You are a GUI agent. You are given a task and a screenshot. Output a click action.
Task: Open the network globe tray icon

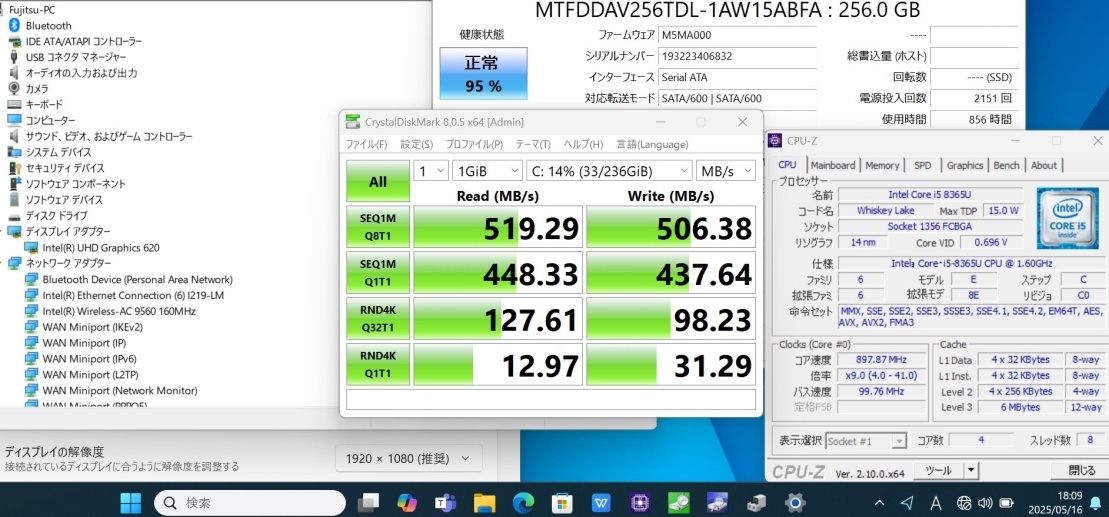click(963, 504)
